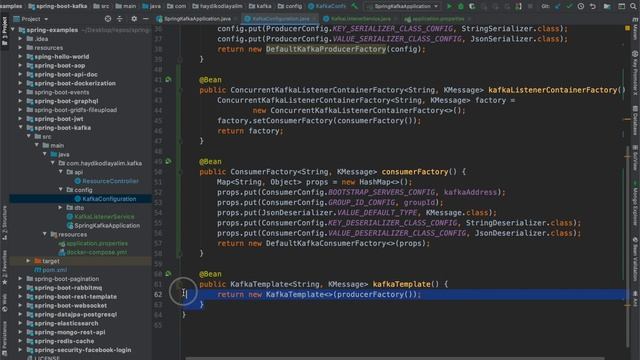Show Git history with the clock icon
Screen dimensions: 640x360
[x=581, y=6]
